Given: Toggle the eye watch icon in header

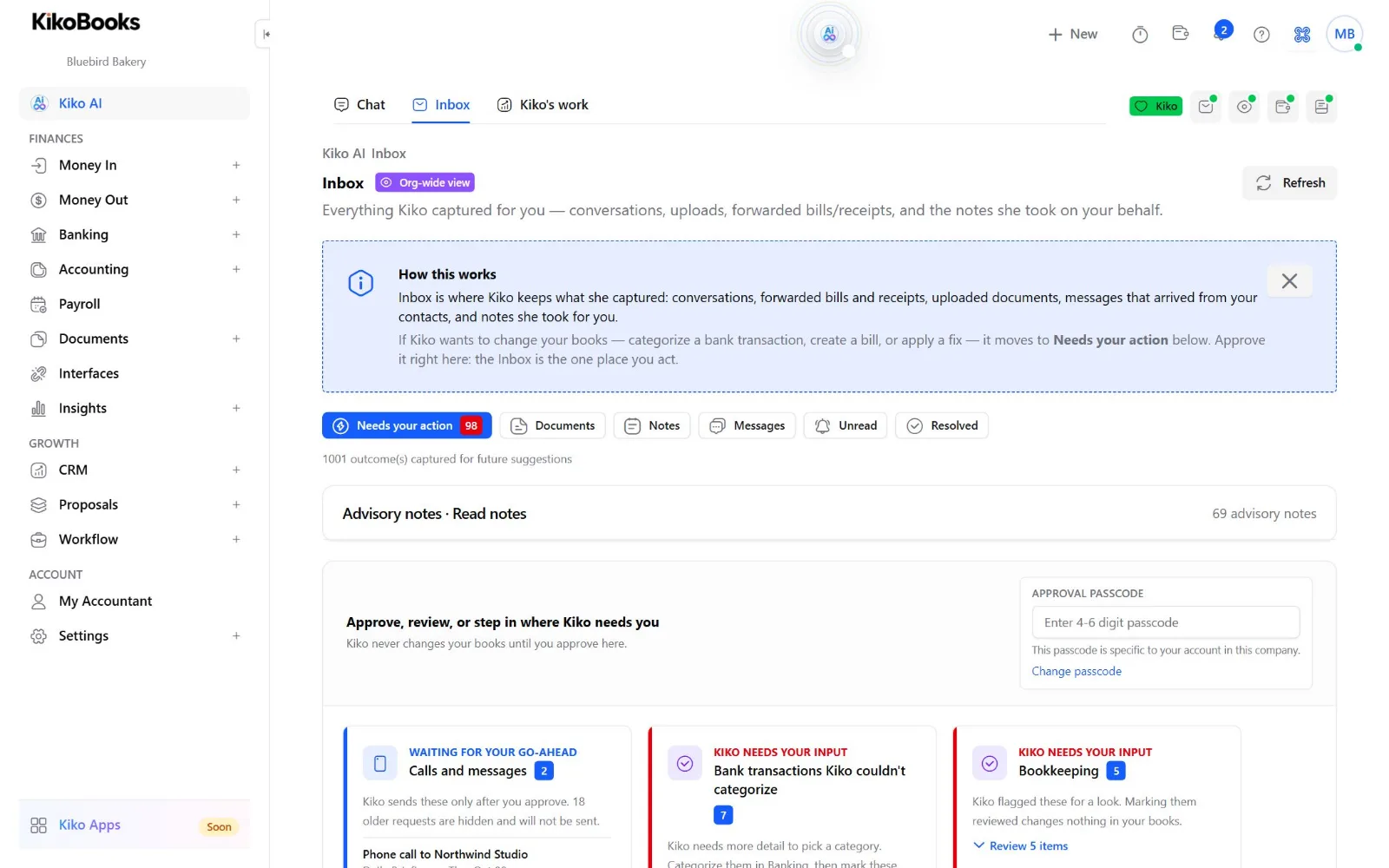Looking at the screenshot, I should point(1244,106).
